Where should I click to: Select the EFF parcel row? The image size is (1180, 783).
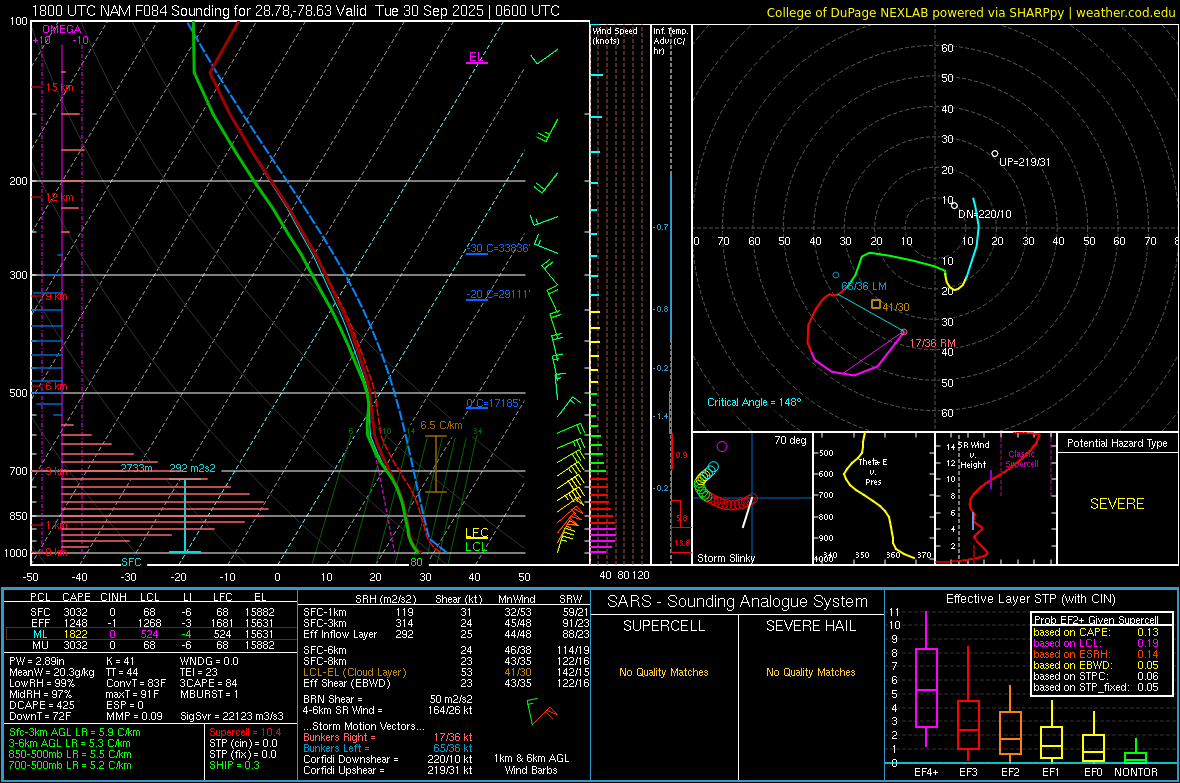(x=149, y=623)
